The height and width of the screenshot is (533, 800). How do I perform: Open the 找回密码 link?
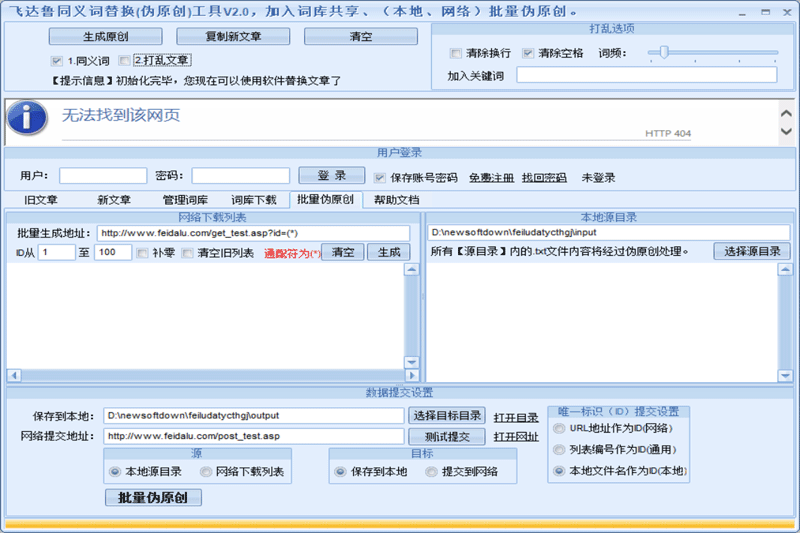544,177
